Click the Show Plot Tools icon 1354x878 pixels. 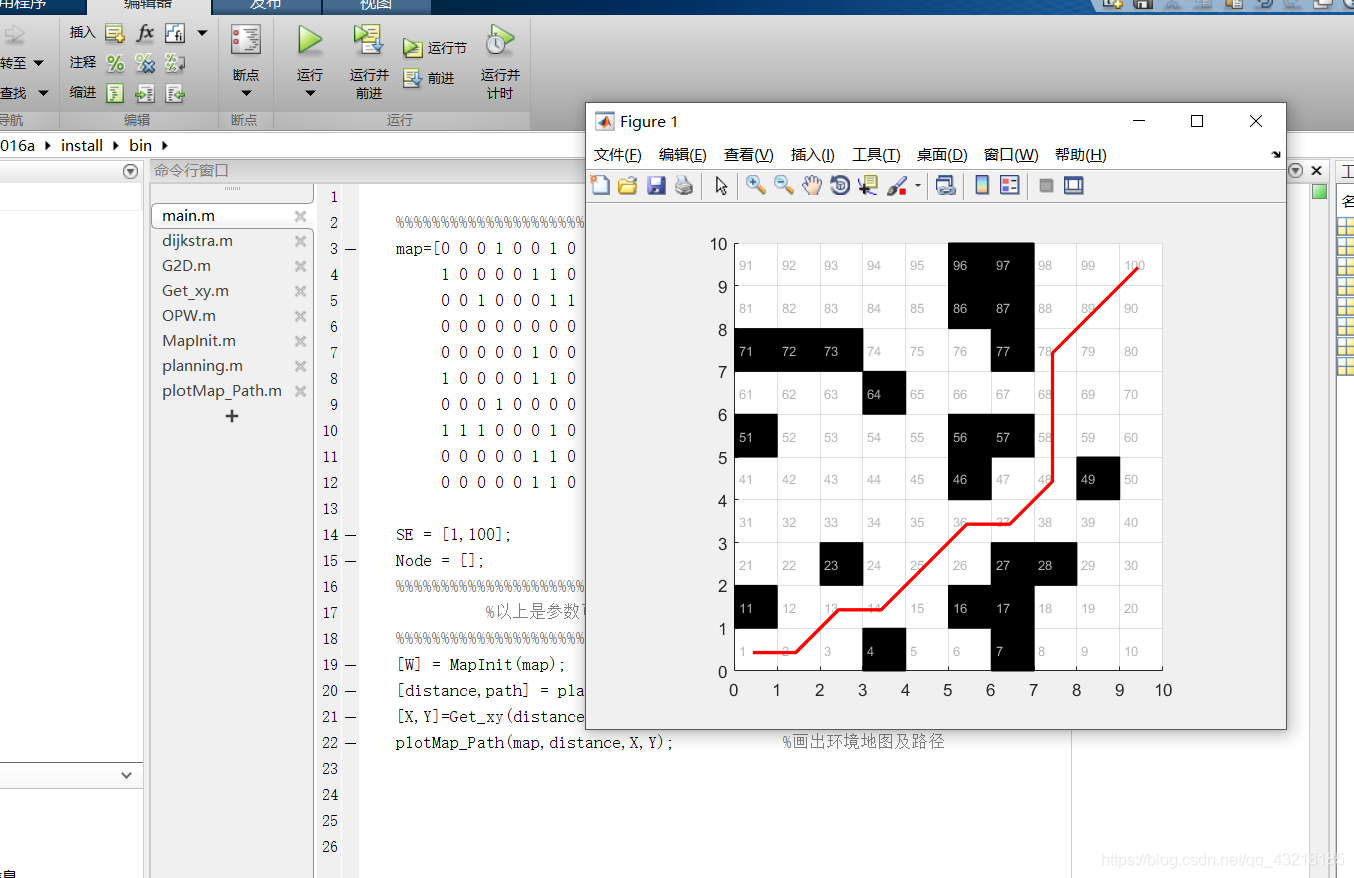1074,185
